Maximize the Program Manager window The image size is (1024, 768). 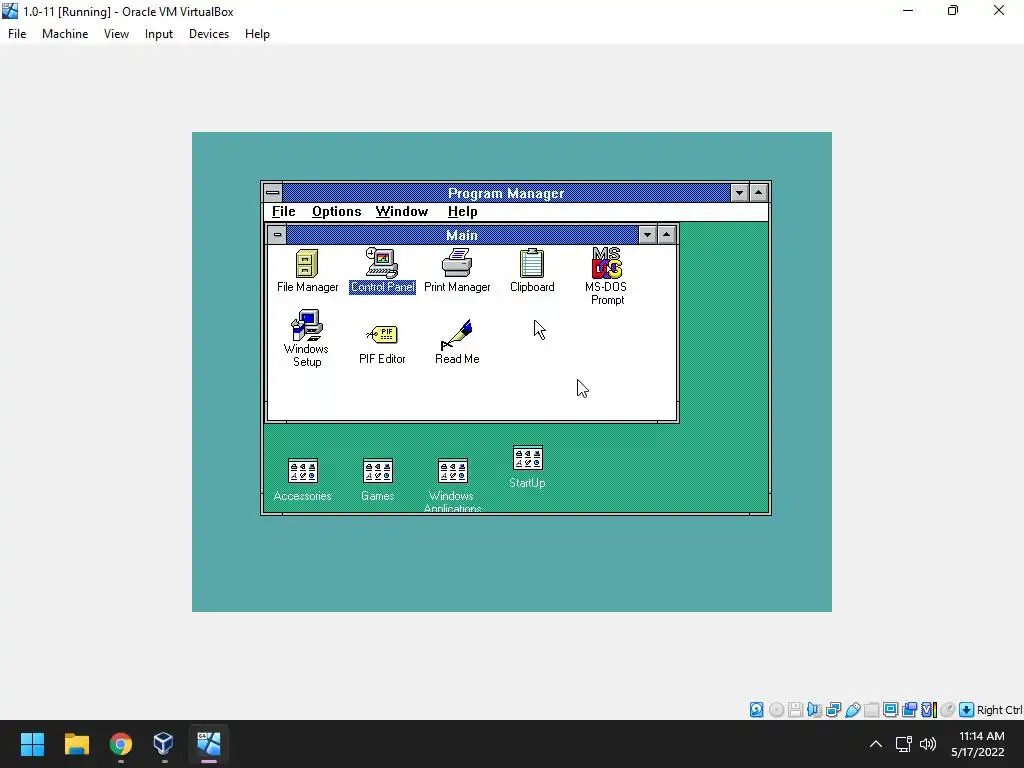[758, 193]
